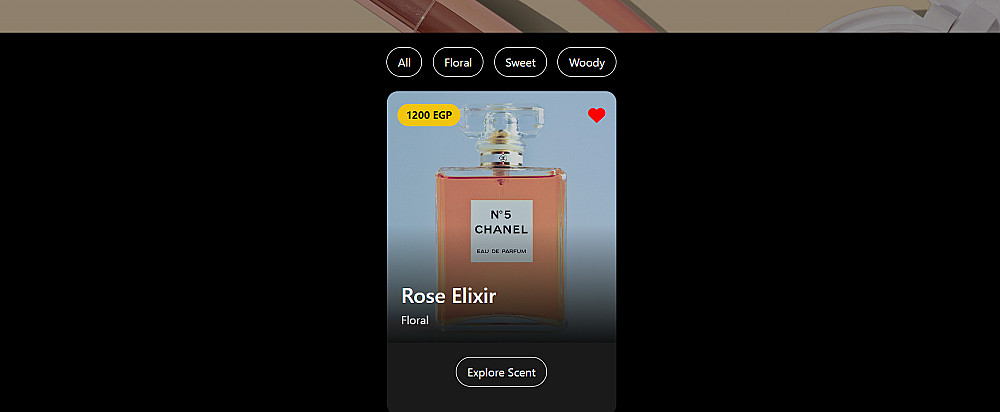Switch to the Woody filter
Image resolution: width=1000 pixels, height=412 pixels.
[587, 62]
